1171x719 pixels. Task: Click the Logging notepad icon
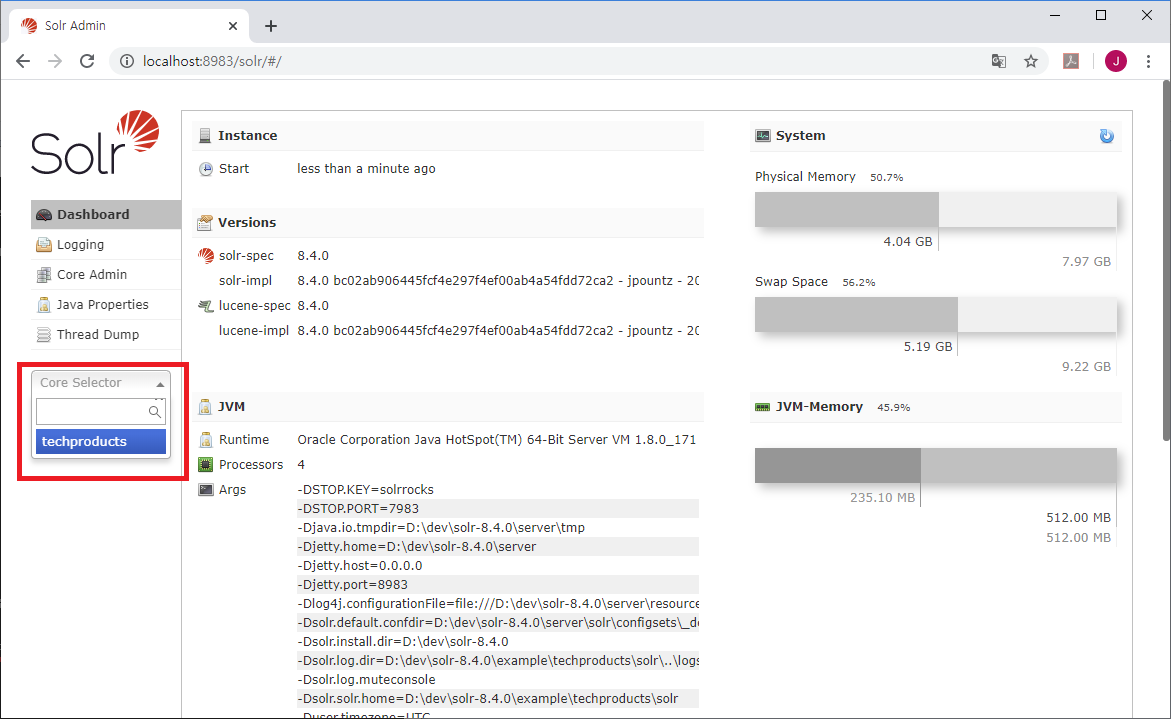click(x=44, y=245)
